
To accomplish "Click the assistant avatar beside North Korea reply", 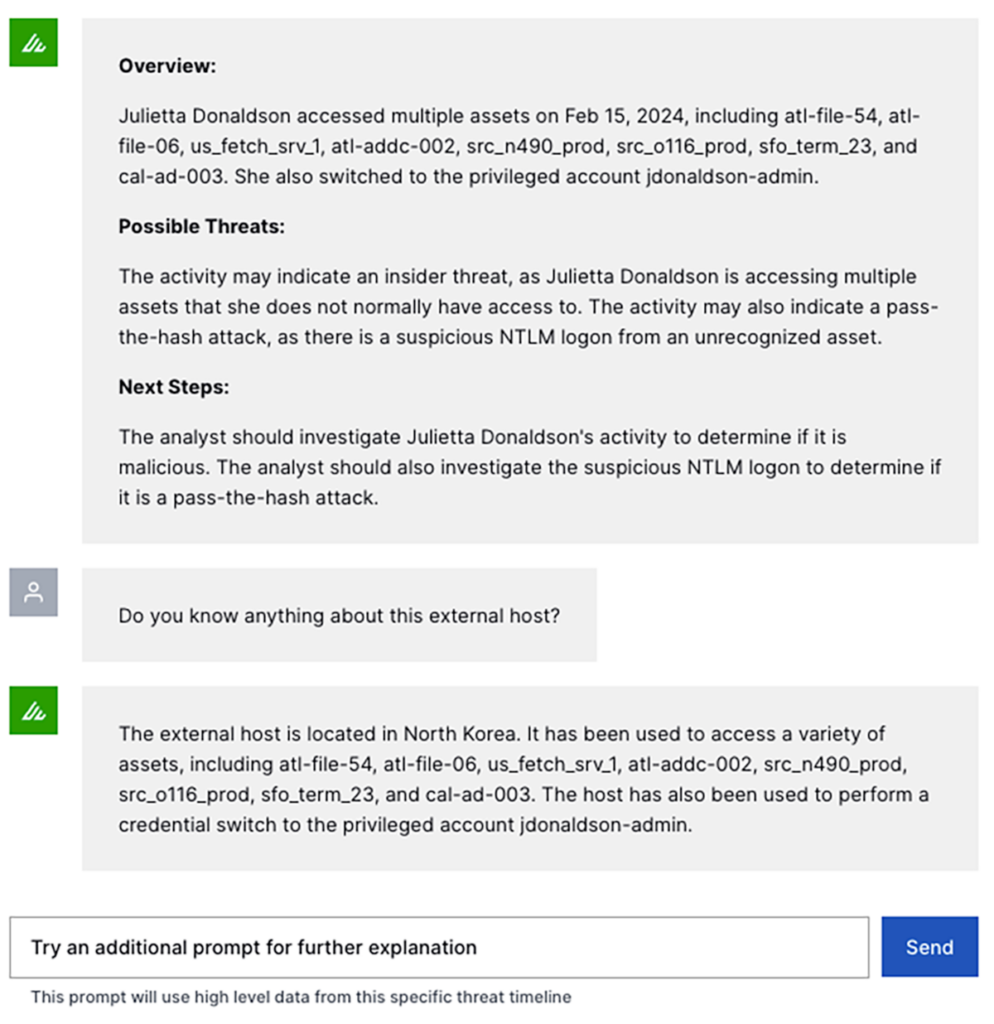I will pos(33,711).
